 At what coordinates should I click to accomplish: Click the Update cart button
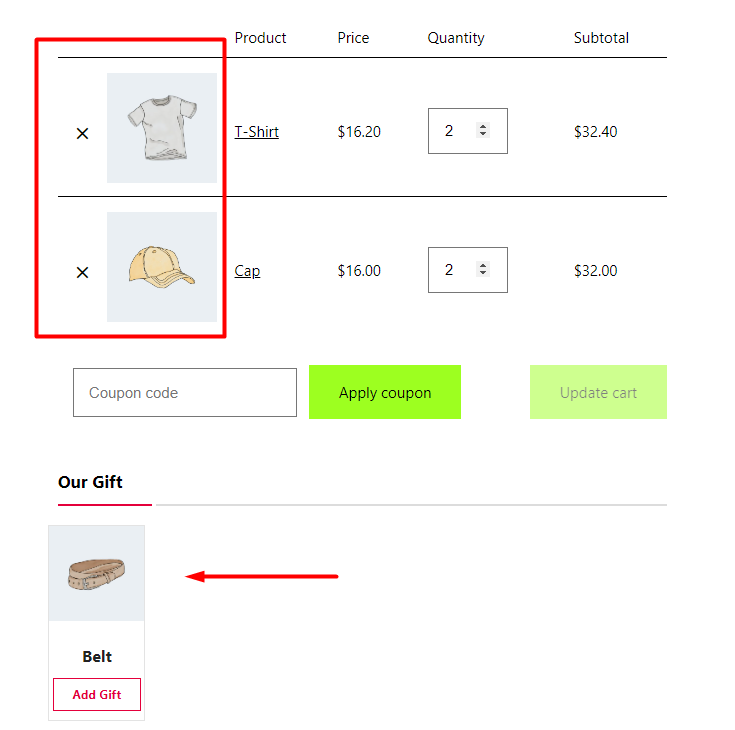click(x=598, y=392)
